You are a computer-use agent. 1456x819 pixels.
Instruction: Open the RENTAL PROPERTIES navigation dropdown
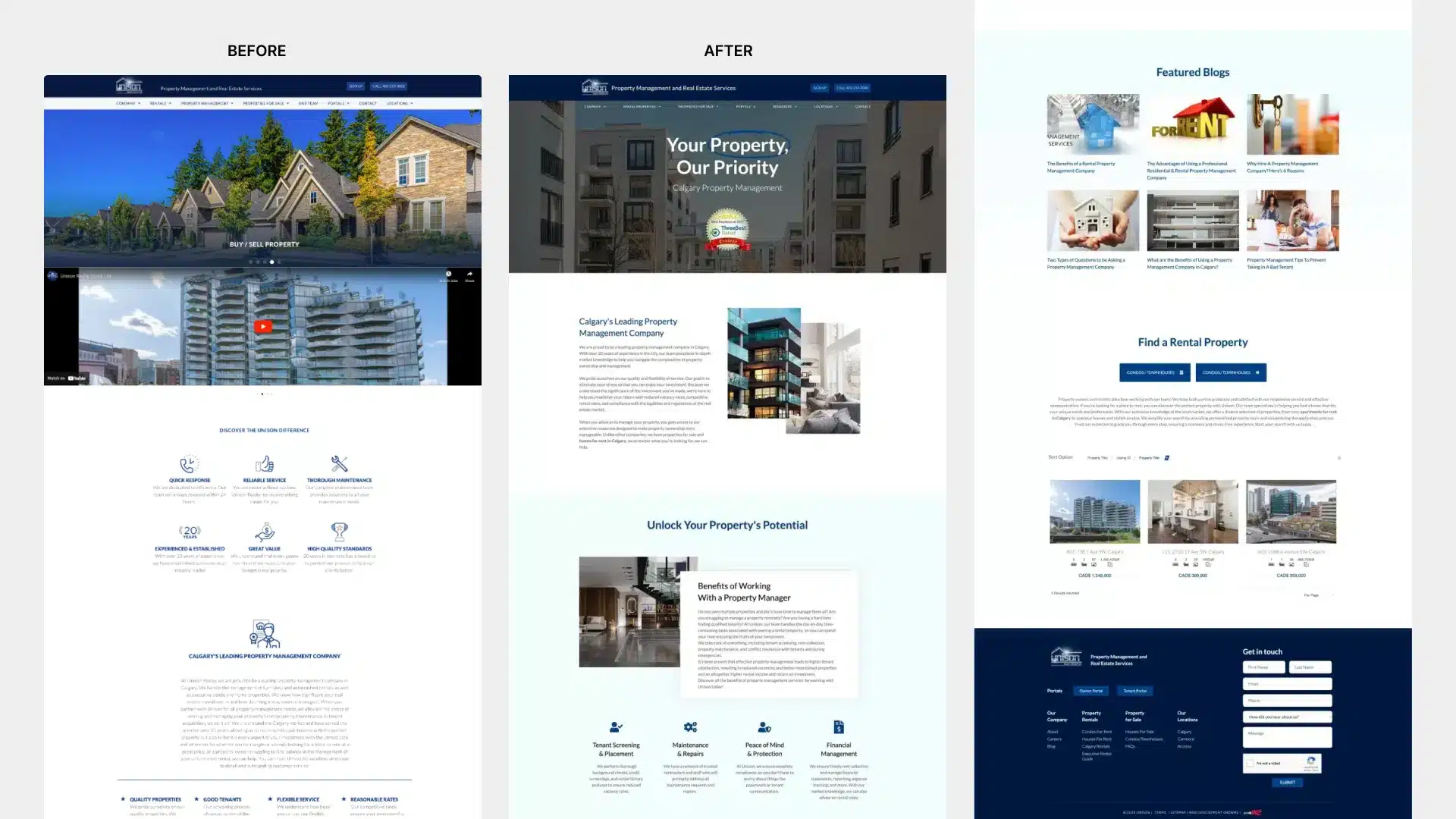click(x=641, y=106)
